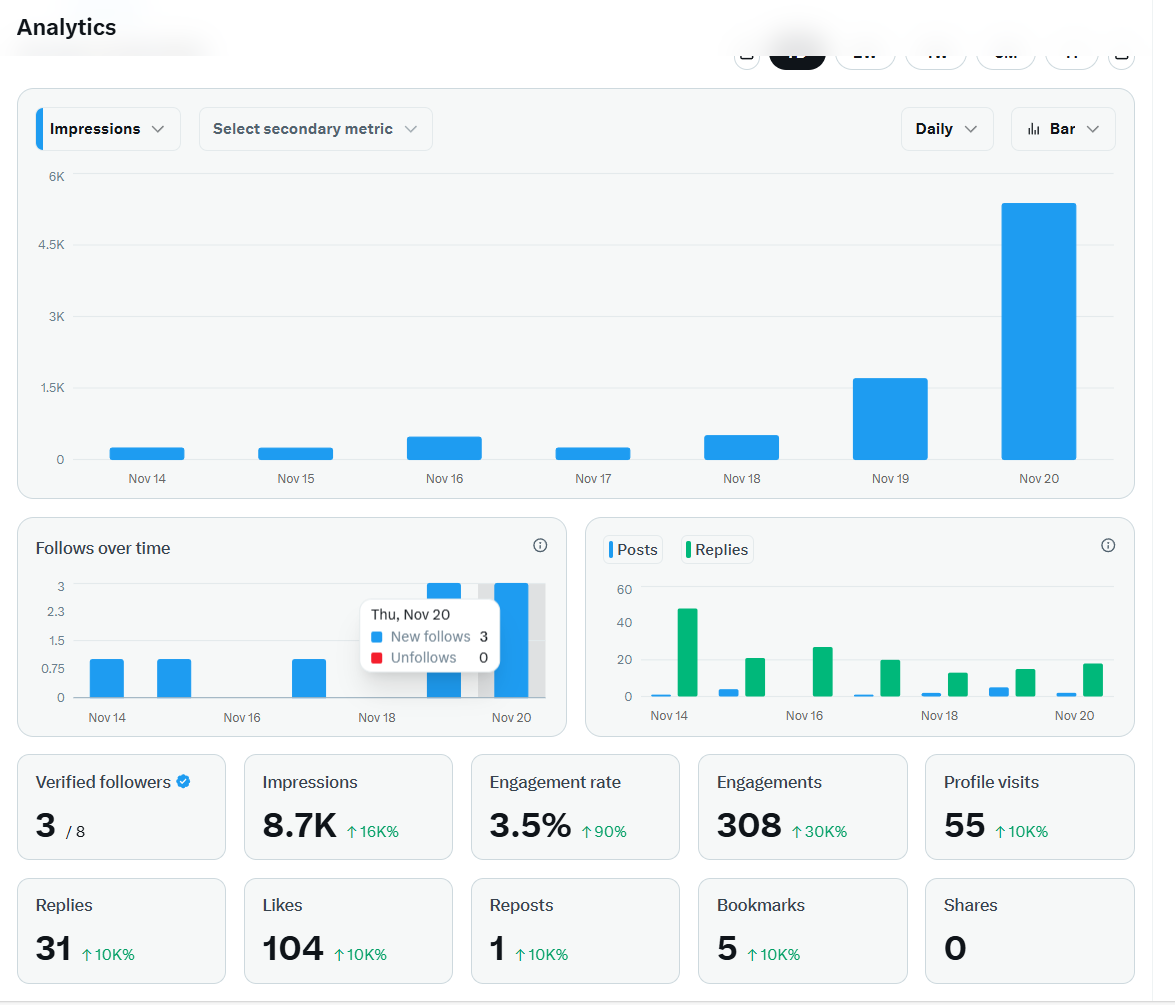Image resolution: width=1175 pixels, height=1005 pixels.
Task: Click the blue verified badge icon
Action: click(x=183, y=782)
